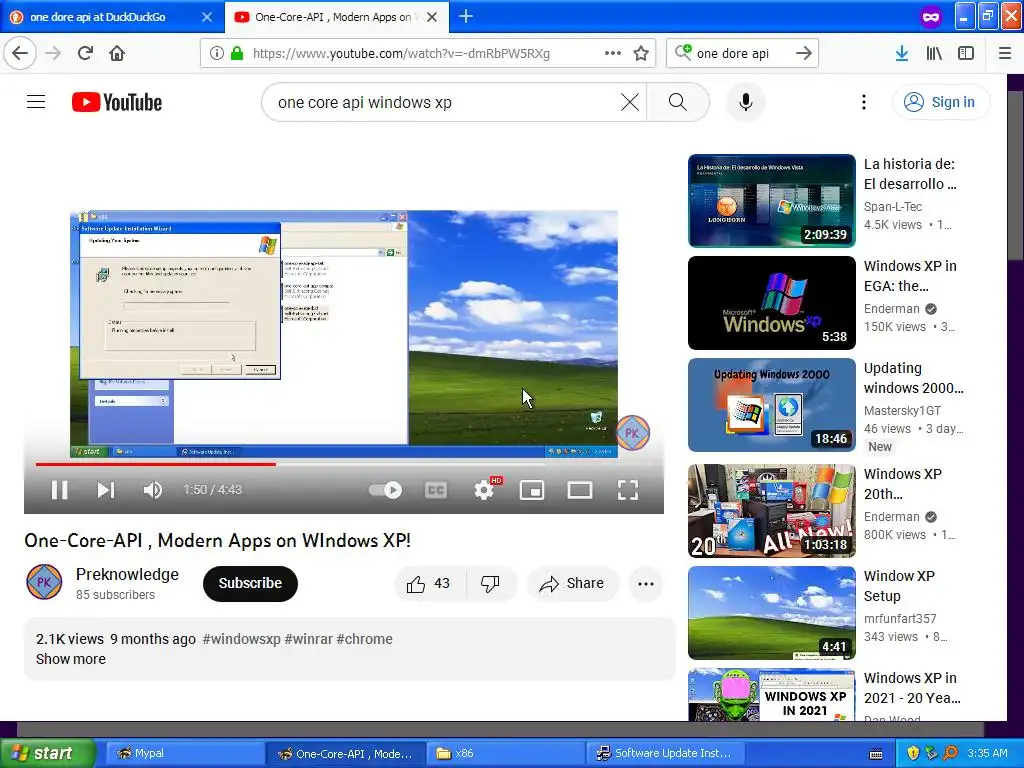Sign in to YouTube
1024x768 pixels.
coord(940,102)
